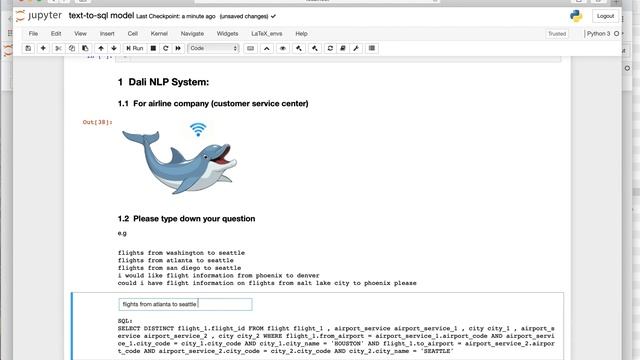Move selected cell down arrow
Image resolution: width=640 pixels, height=360 pixels.
(114, 48)
